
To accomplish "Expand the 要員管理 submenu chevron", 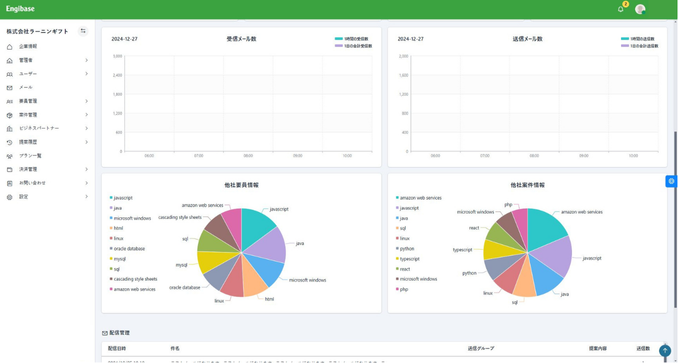I will [86, 101].
